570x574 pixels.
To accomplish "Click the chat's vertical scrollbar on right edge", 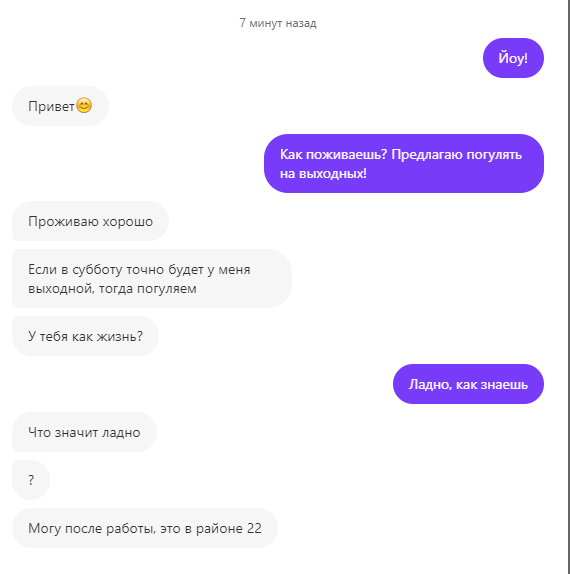I will coord(568,287).
